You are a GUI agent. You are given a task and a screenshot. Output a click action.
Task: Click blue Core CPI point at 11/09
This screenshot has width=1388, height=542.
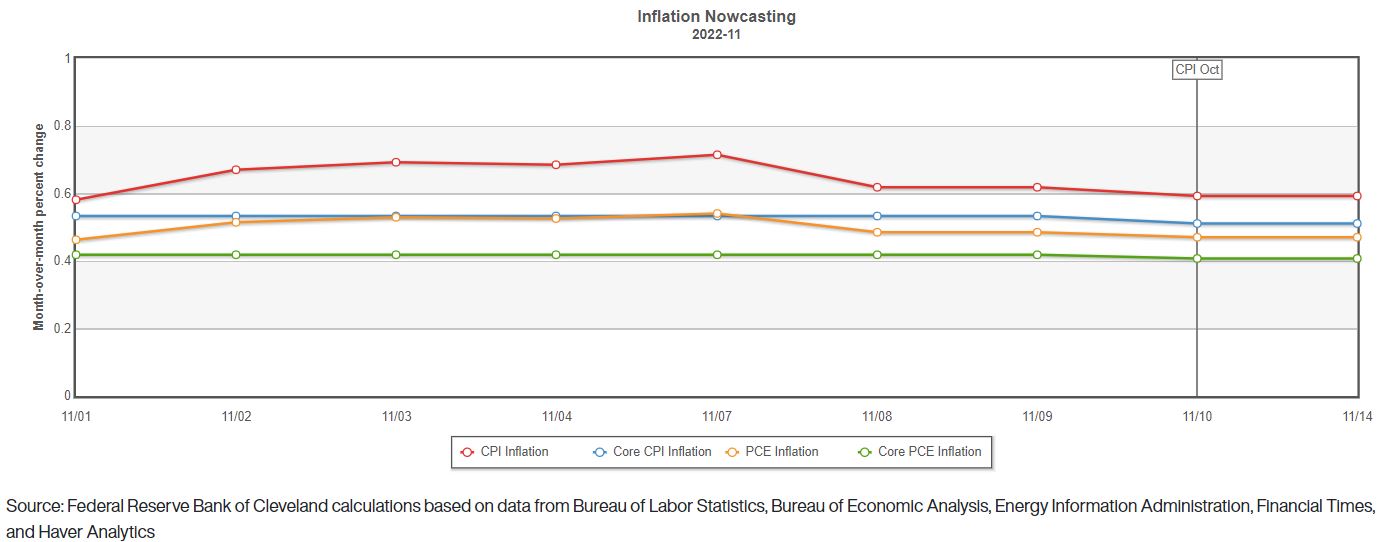1037,216
